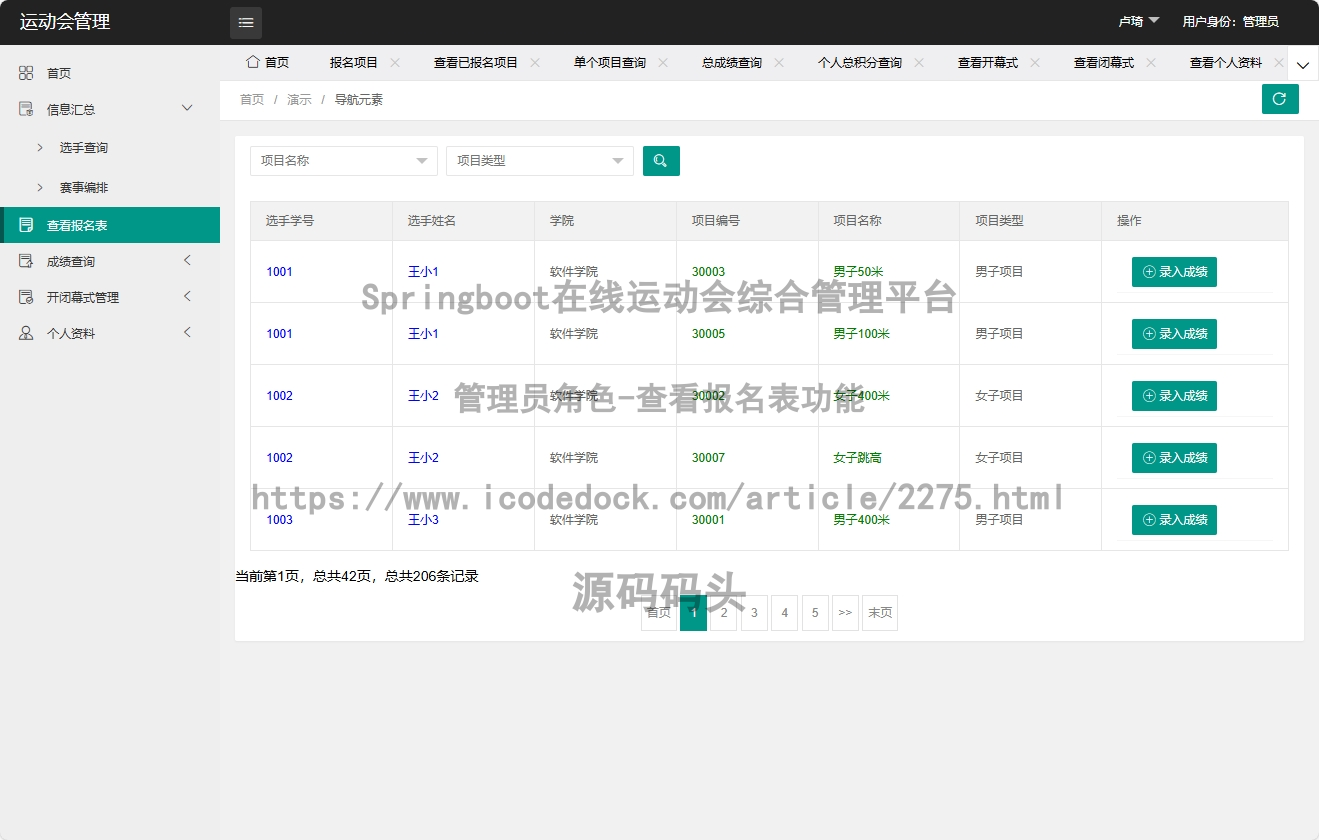Image resolution: width=1319 pixels, height=840 pixels.
Task: Select 查看报名表 in the sidebar
Action: click(x=110, y=225)
